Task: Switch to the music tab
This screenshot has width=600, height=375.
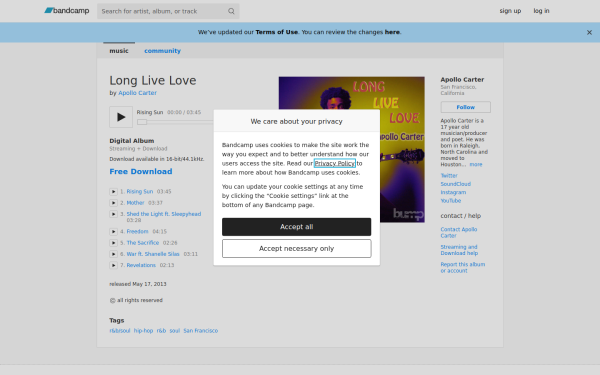Action: 119,51
